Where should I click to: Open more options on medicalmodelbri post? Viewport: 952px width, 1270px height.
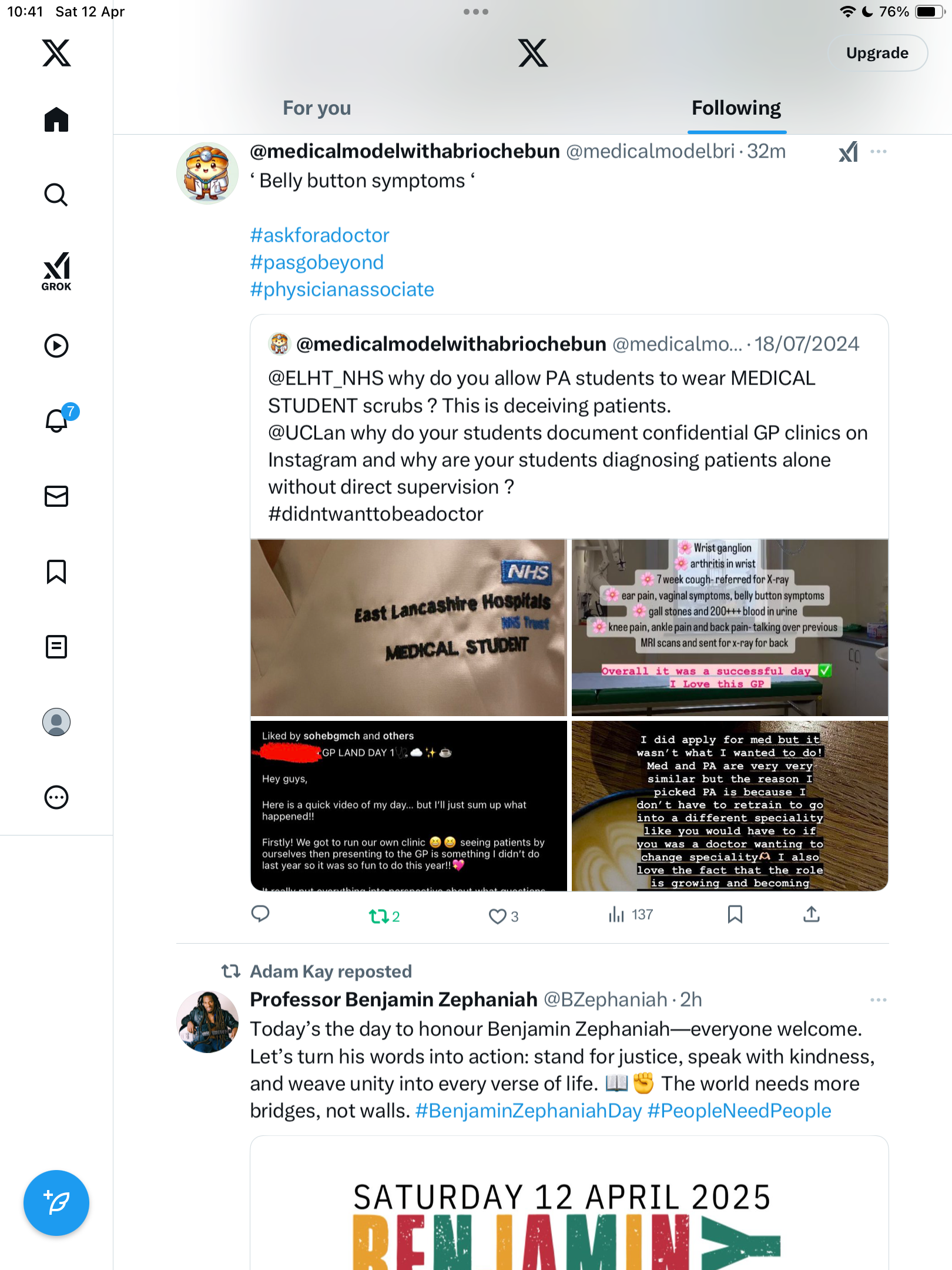pos(879,152)
